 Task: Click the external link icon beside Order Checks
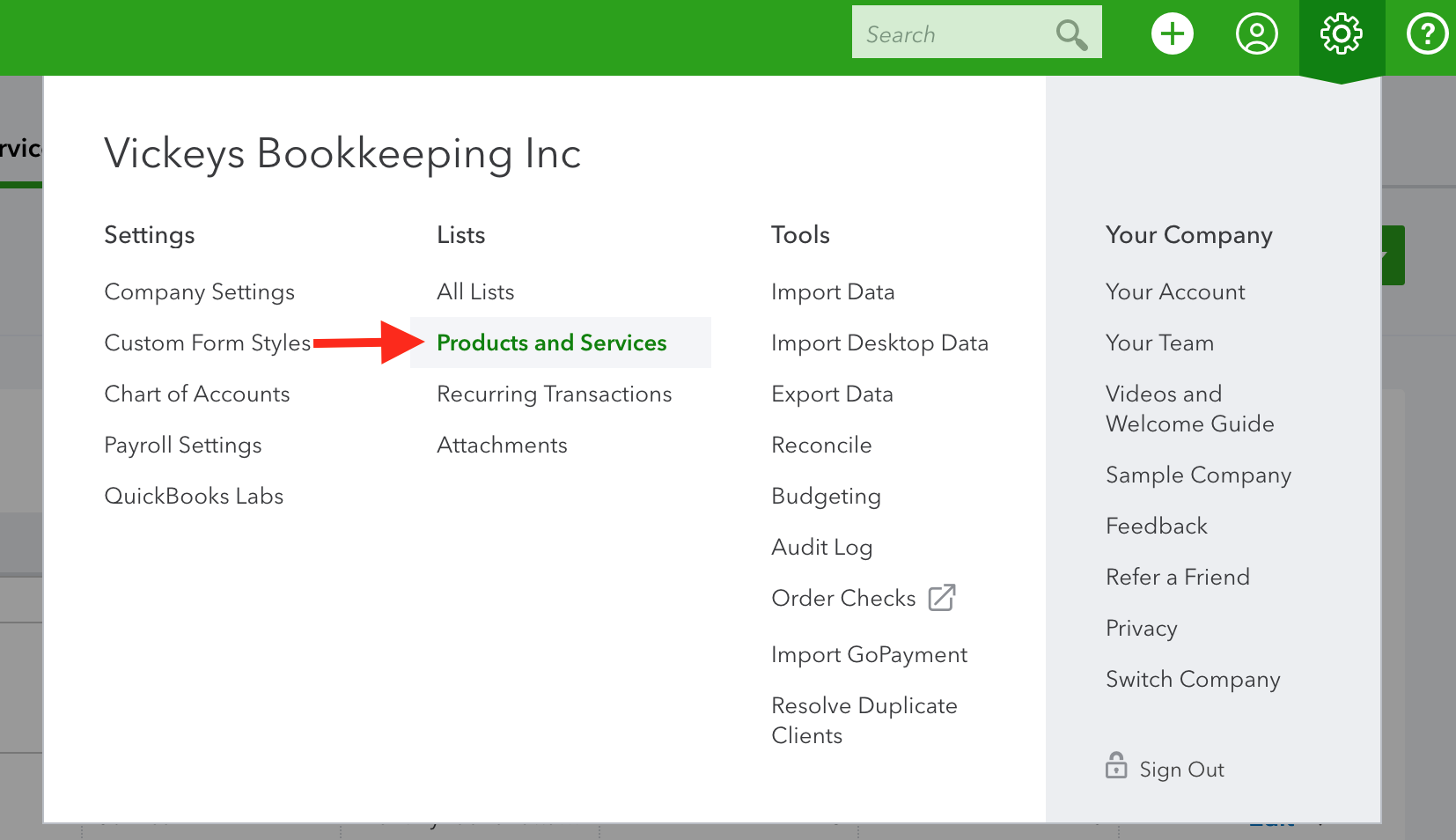942,597
